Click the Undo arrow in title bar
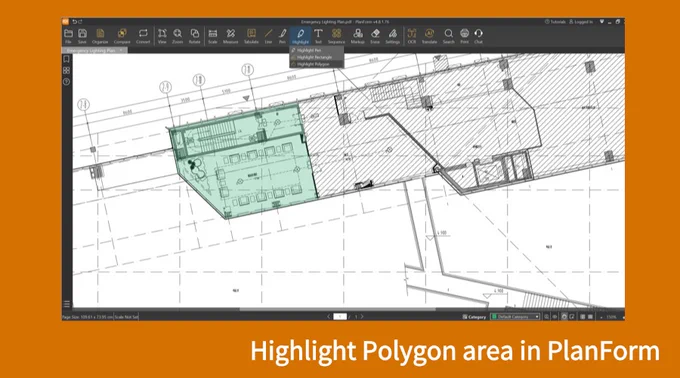Image resolution: width=680 pixels, height=378 pixels. coord(74,21)
